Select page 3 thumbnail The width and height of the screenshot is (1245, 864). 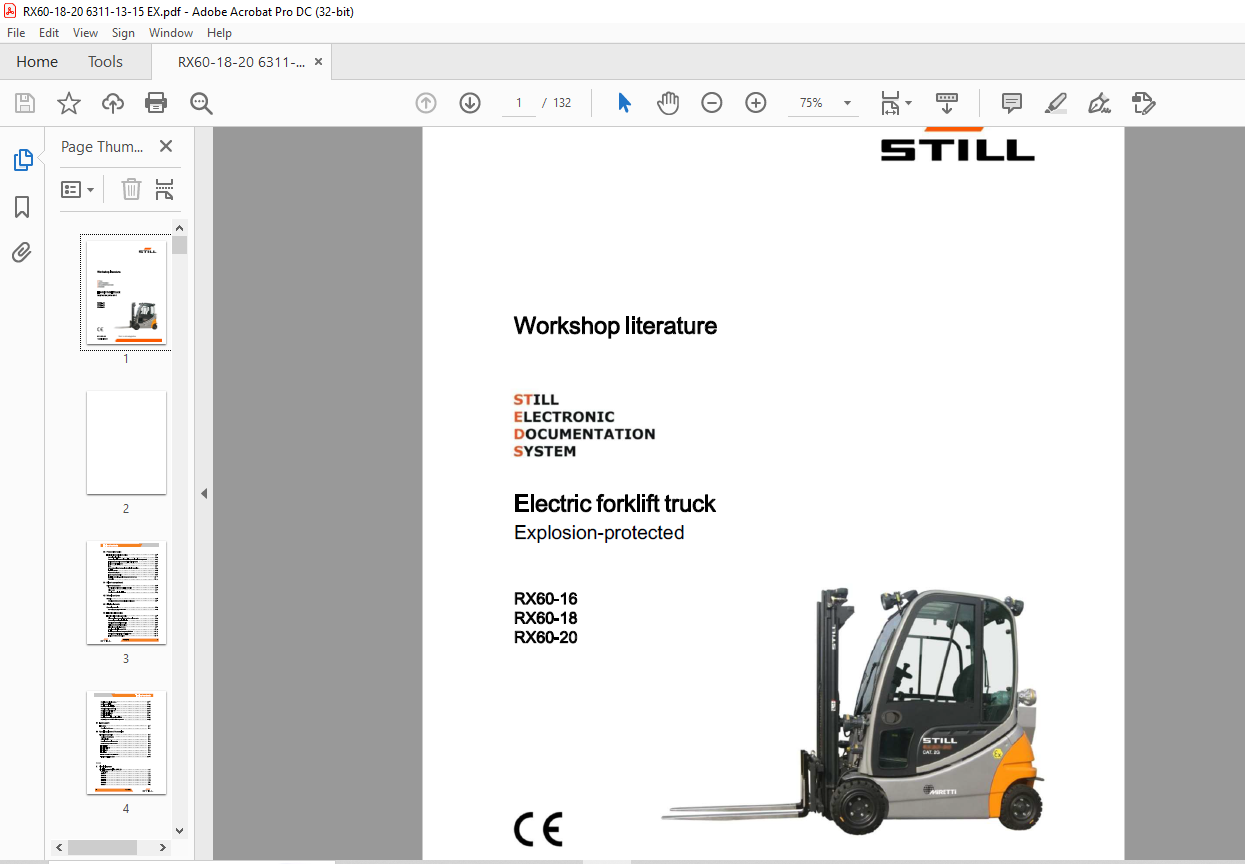pyautogui.click(x=126, y=593)
